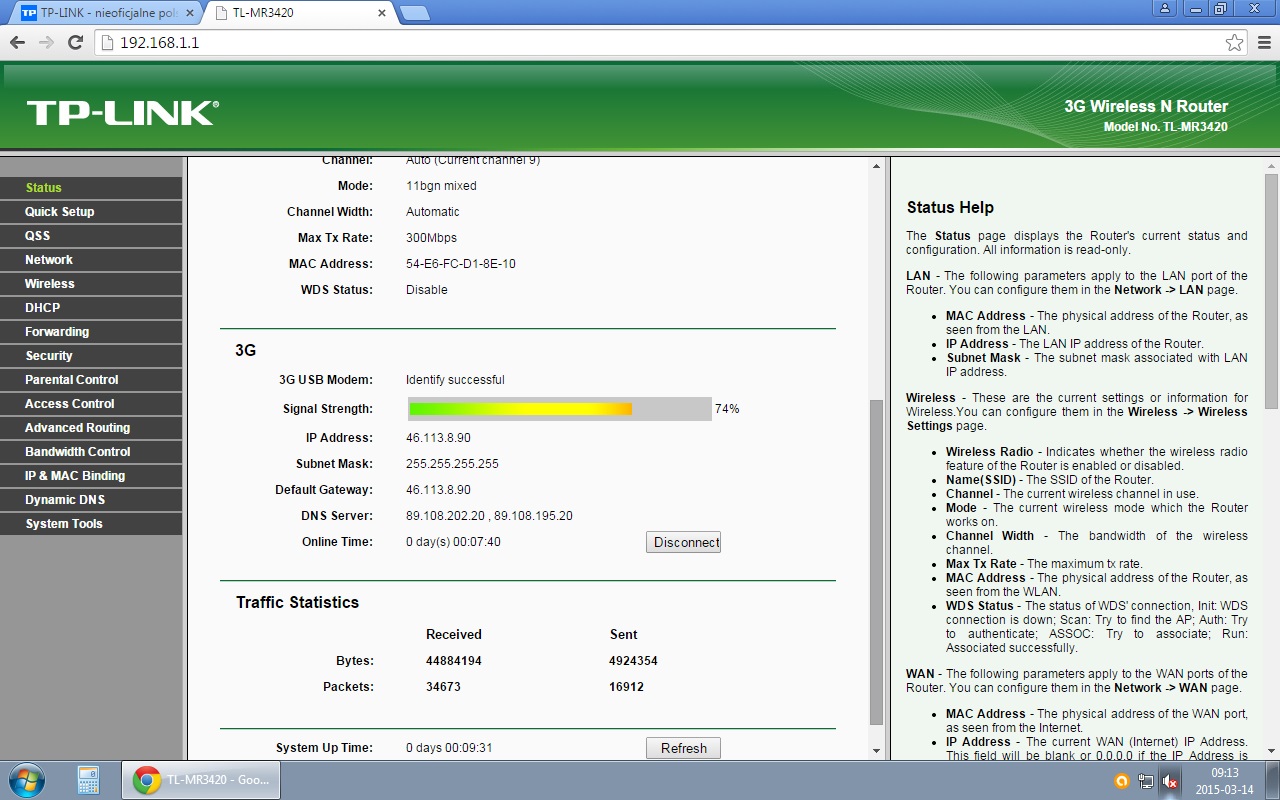Reload the page with the refresh icon
The height and width of the screenshot is (800, 1280).
pos(75,43)
